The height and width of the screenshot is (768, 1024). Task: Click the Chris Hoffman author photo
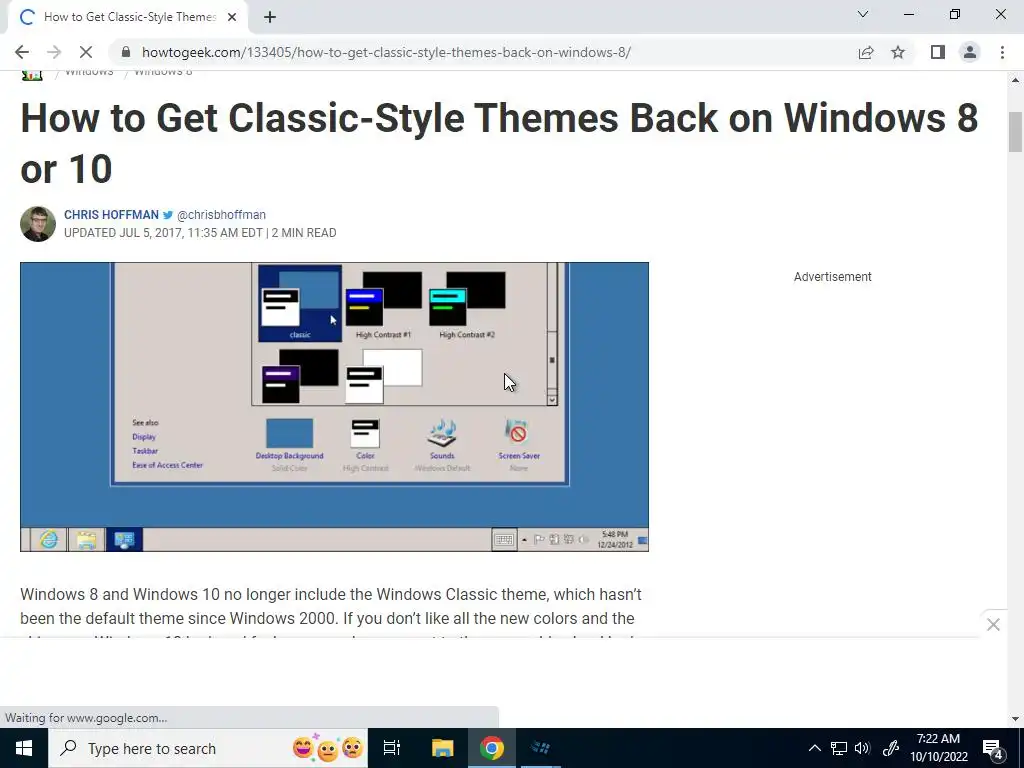click(x=38, y=224)
